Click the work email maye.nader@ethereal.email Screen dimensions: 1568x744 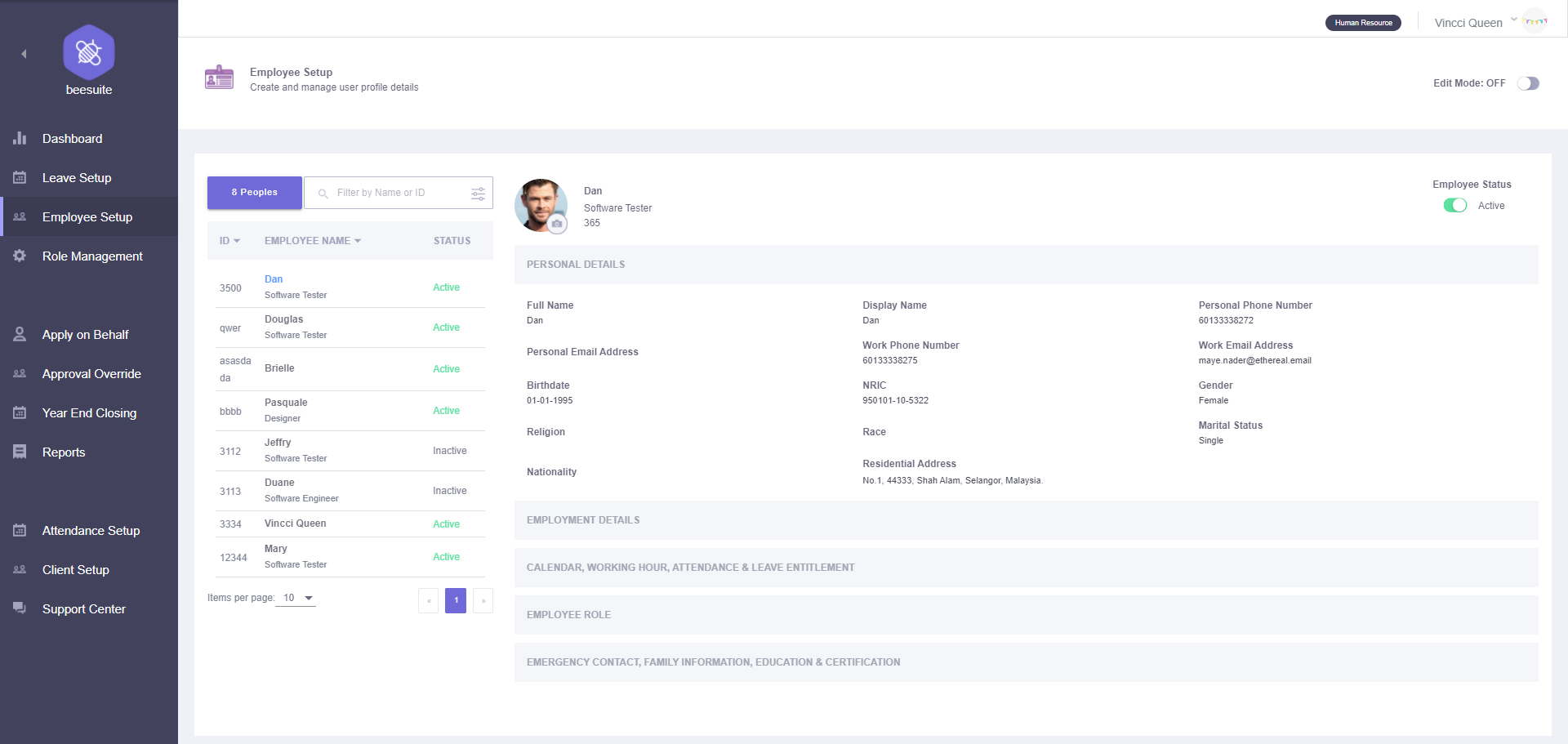click(x=1254, y=360)
